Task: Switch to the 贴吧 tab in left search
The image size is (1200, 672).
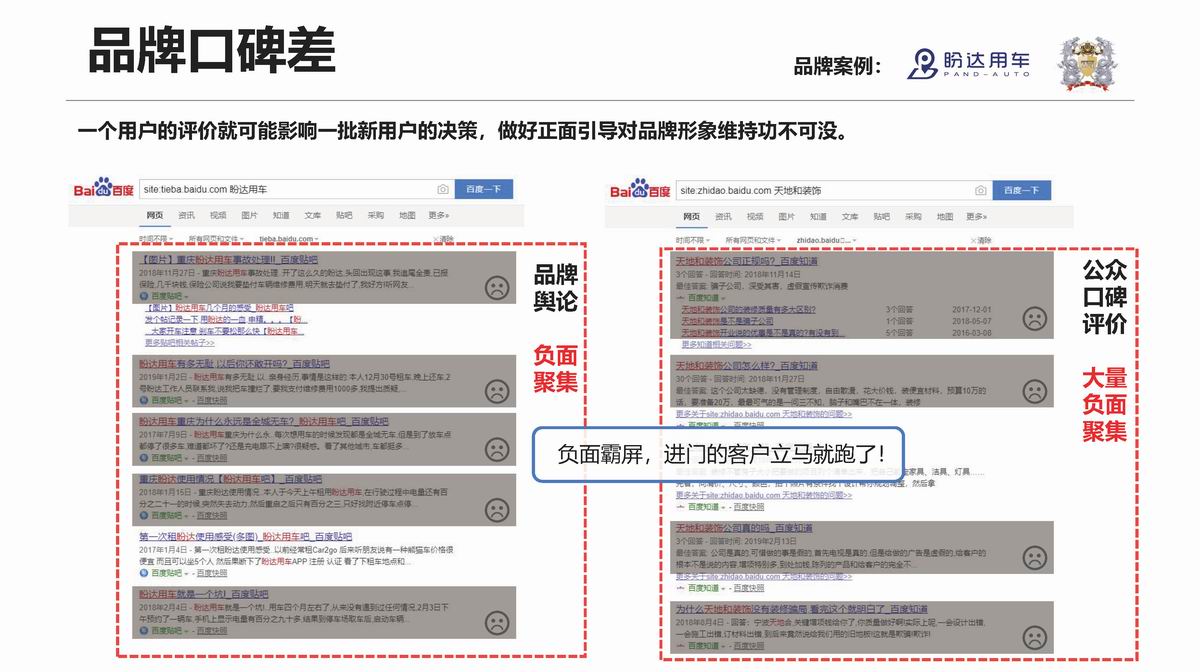Action: pos(344,215)
